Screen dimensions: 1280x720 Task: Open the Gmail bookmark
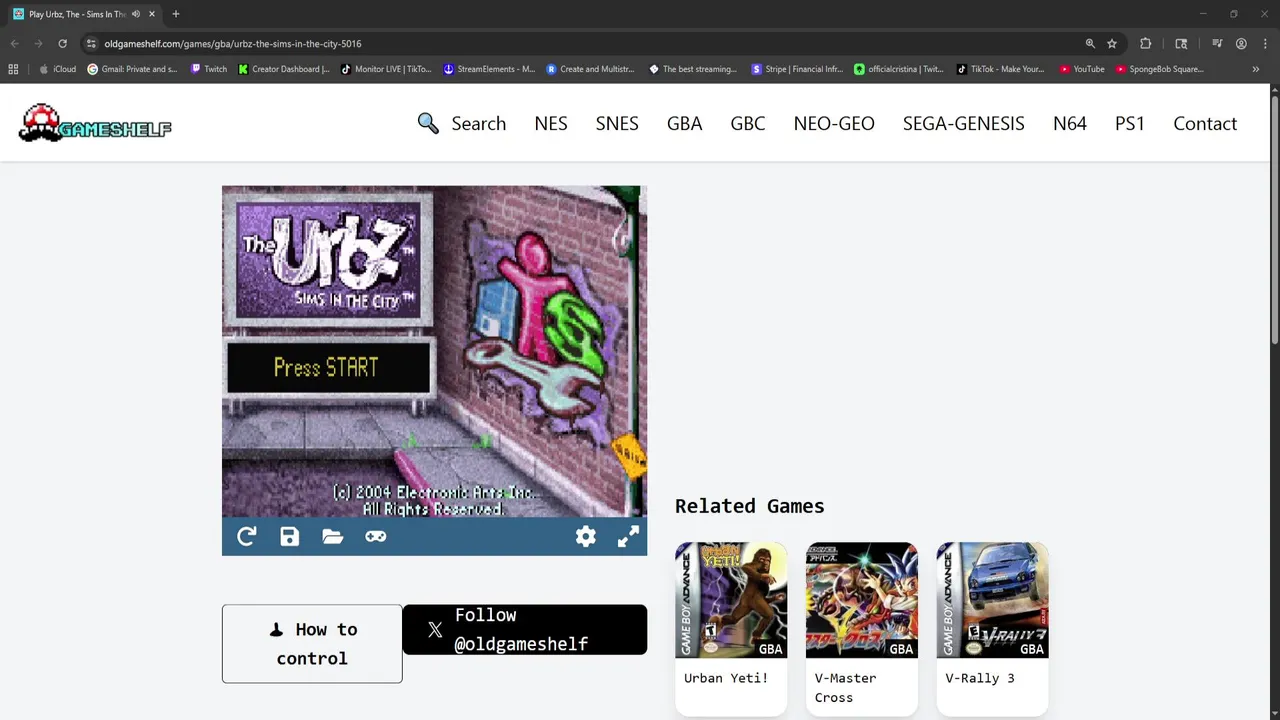point(133,69)
